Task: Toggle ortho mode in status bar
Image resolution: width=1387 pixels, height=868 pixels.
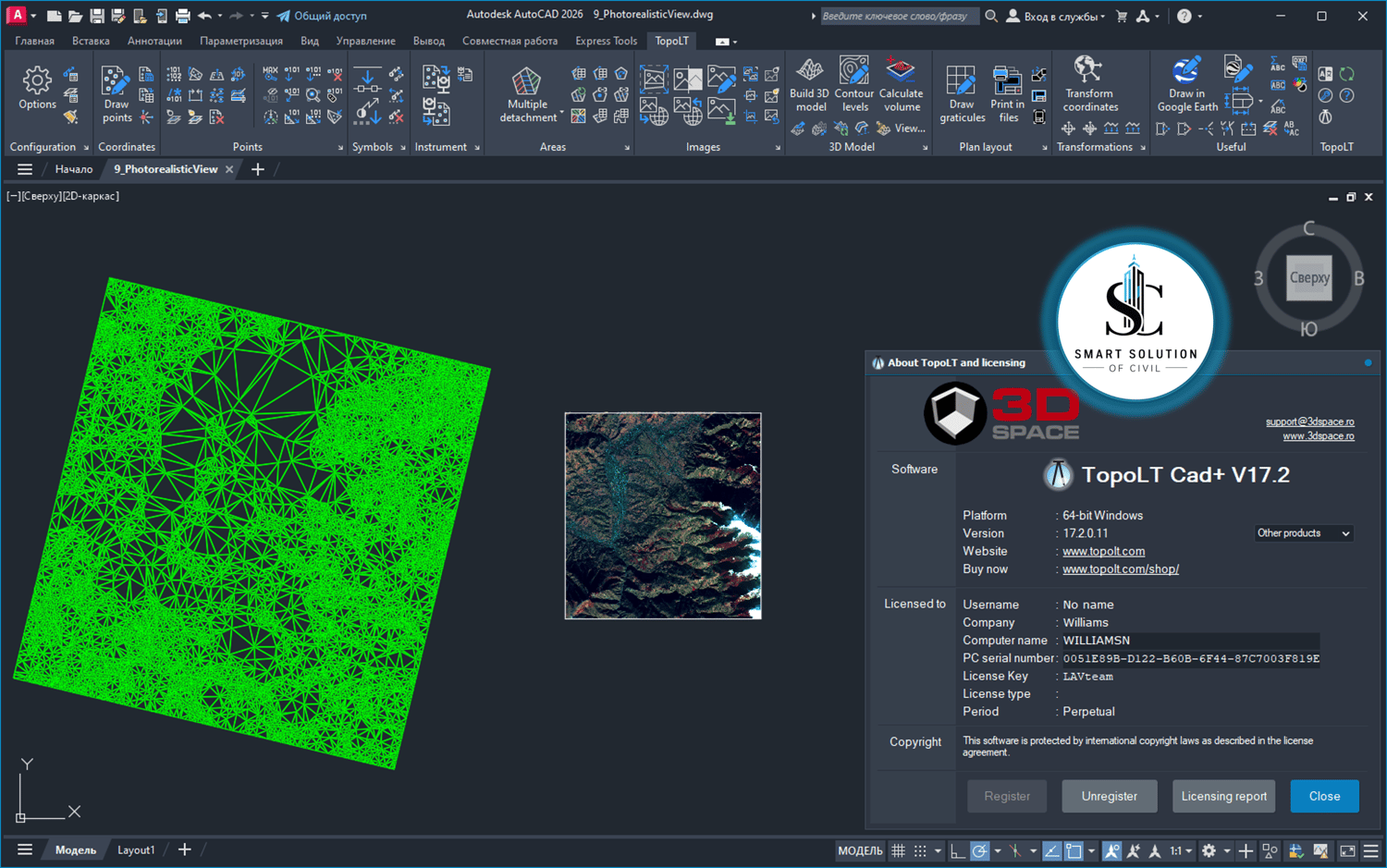Action: [x=958, y=850]
